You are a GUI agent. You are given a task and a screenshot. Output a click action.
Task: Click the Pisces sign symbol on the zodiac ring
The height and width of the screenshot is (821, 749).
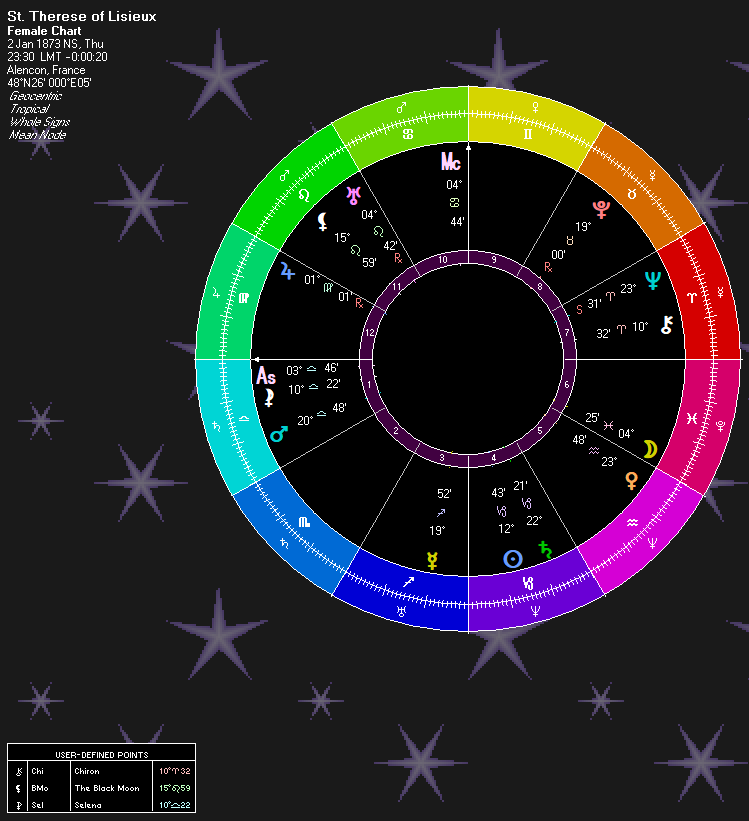[692, 418]
